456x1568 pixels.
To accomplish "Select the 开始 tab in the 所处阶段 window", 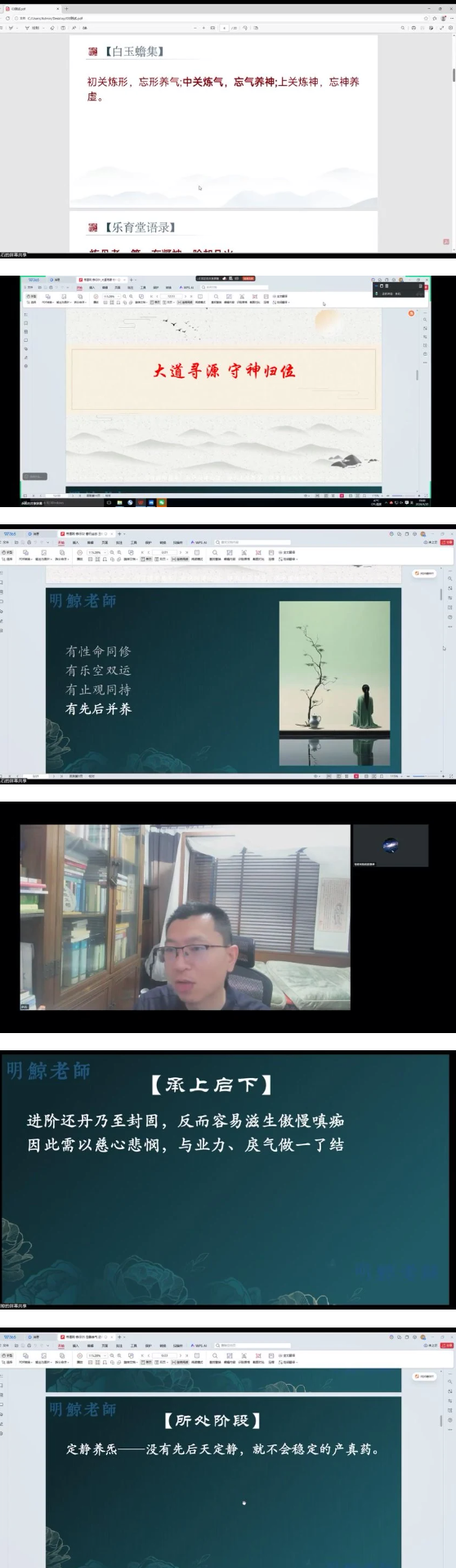I will [x=61, y=1345].
